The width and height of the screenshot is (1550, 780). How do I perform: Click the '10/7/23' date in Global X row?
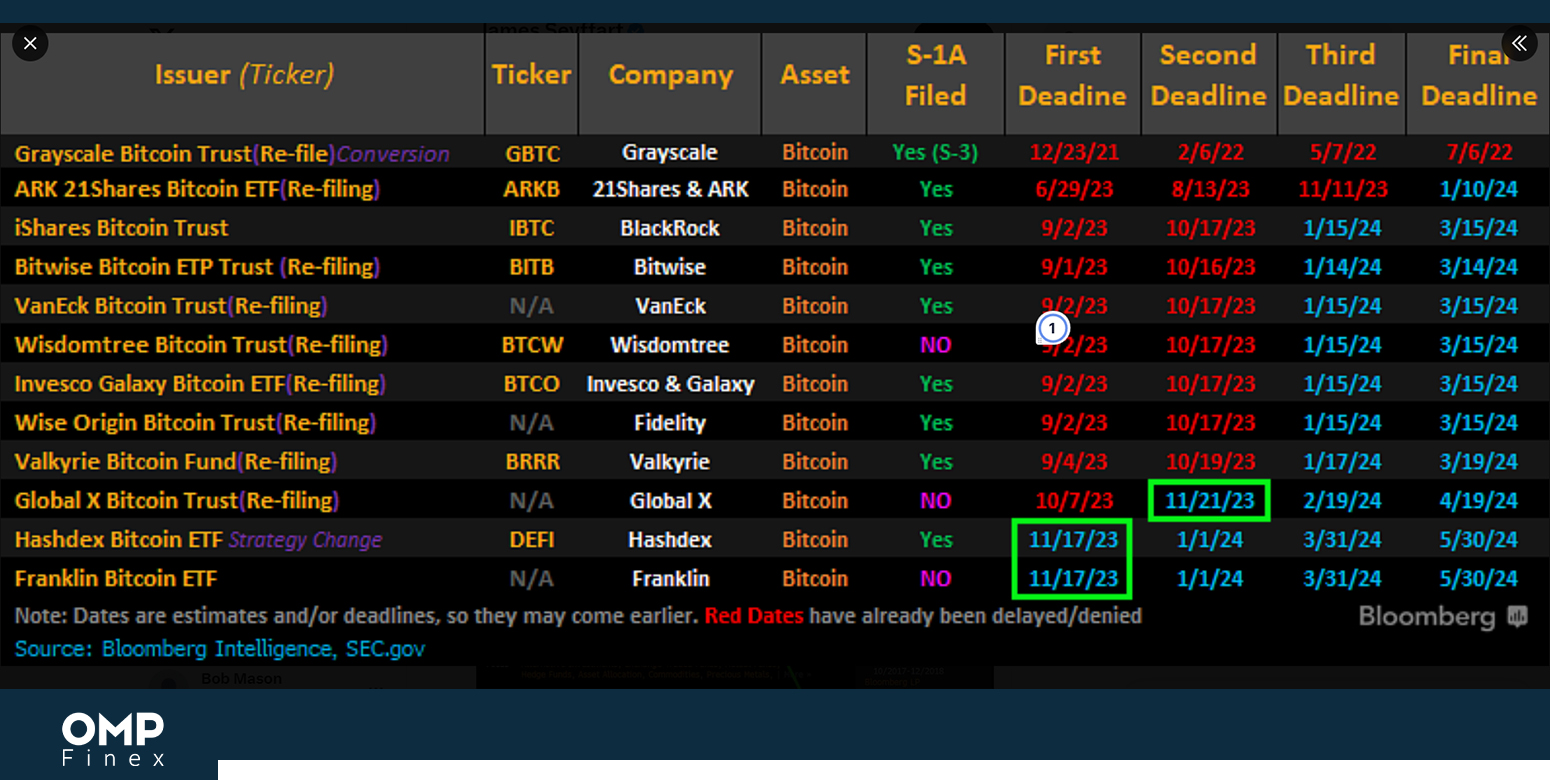click(x=1075, y=501)
